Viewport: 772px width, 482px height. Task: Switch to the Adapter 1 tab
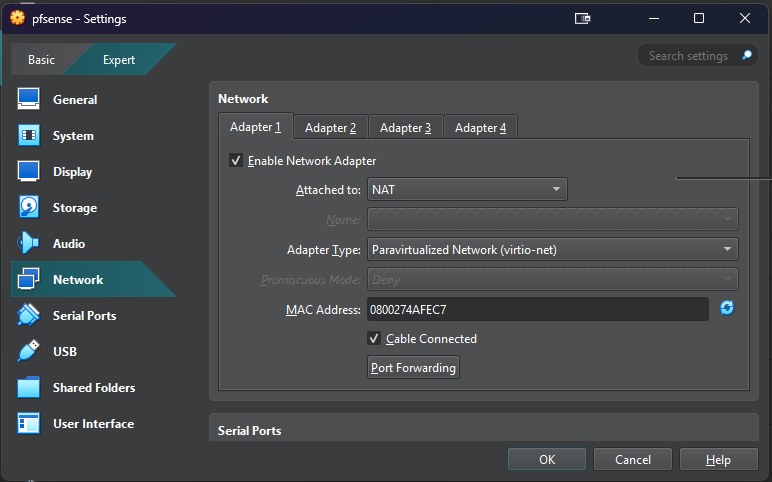256,127
